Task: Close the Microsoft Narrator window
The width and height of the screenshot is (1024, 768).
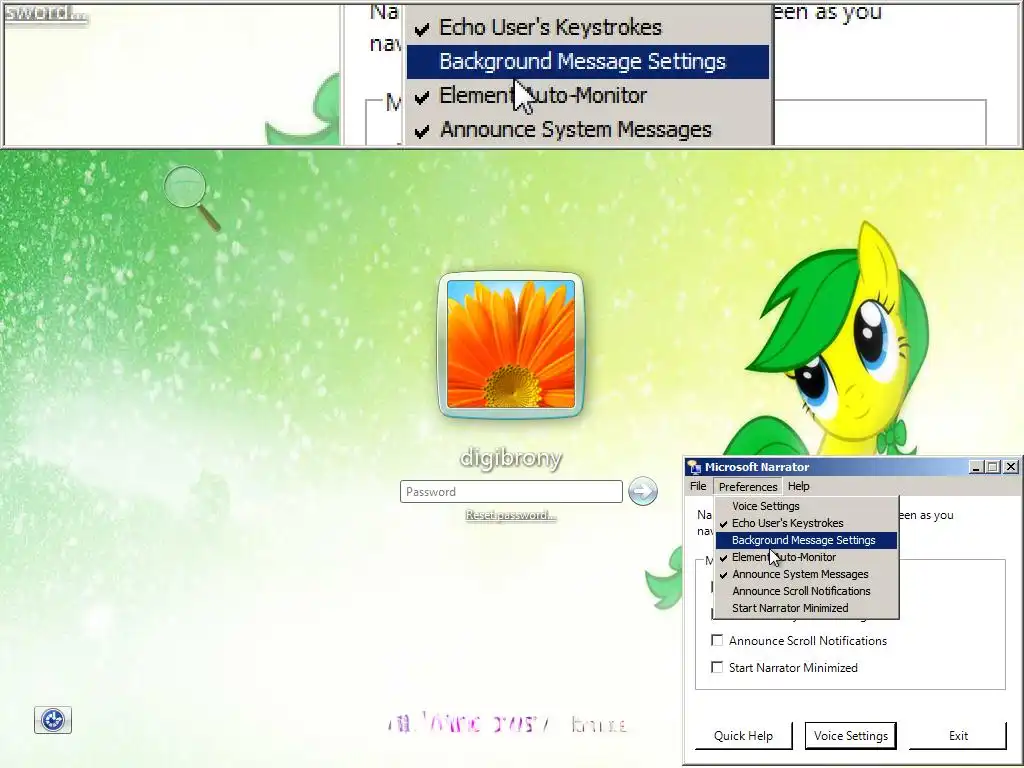Action: point(1011,467)
